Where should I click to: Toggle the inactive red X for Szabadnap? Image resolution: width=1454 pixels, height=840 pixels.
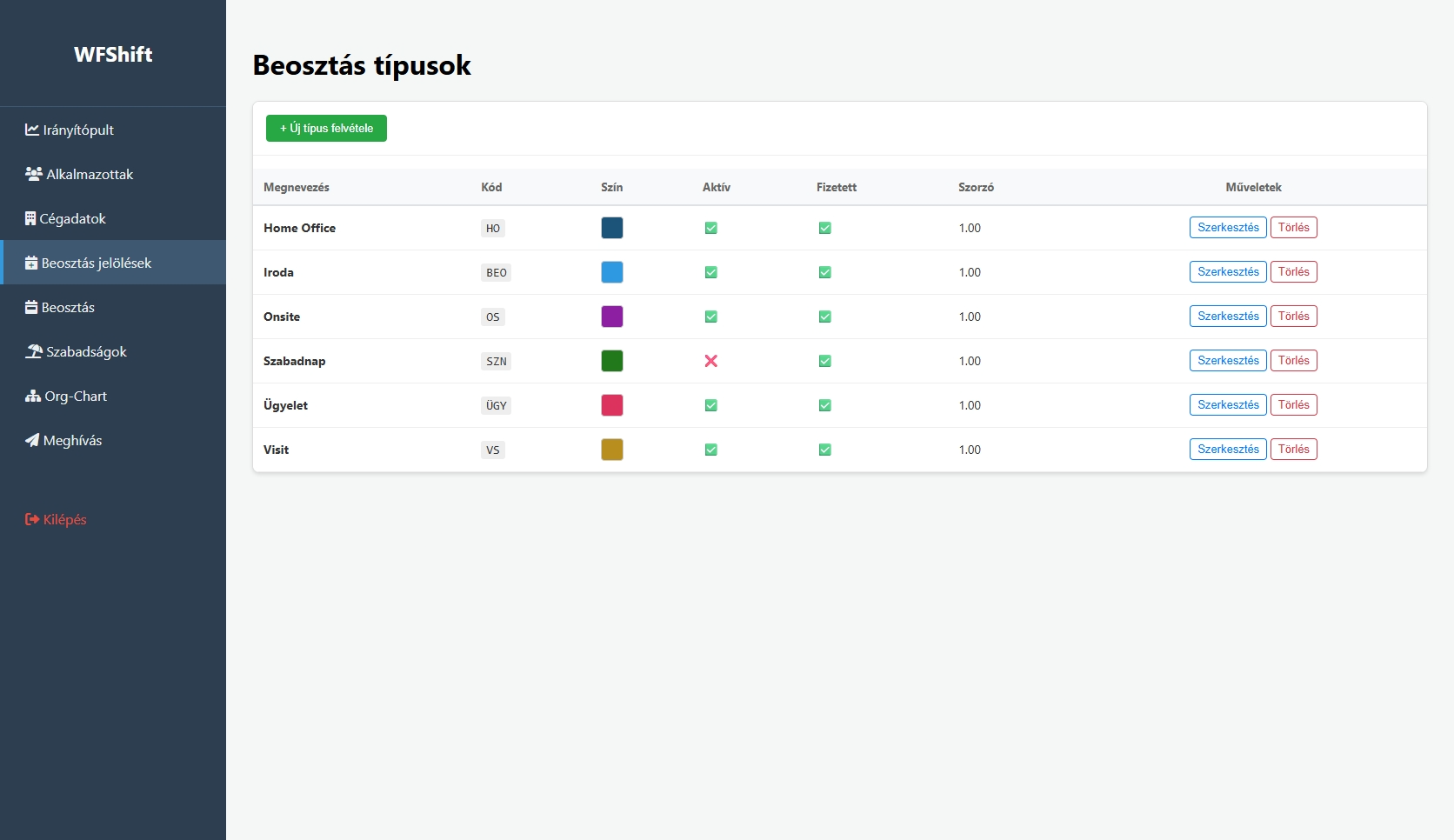point(710,361)
